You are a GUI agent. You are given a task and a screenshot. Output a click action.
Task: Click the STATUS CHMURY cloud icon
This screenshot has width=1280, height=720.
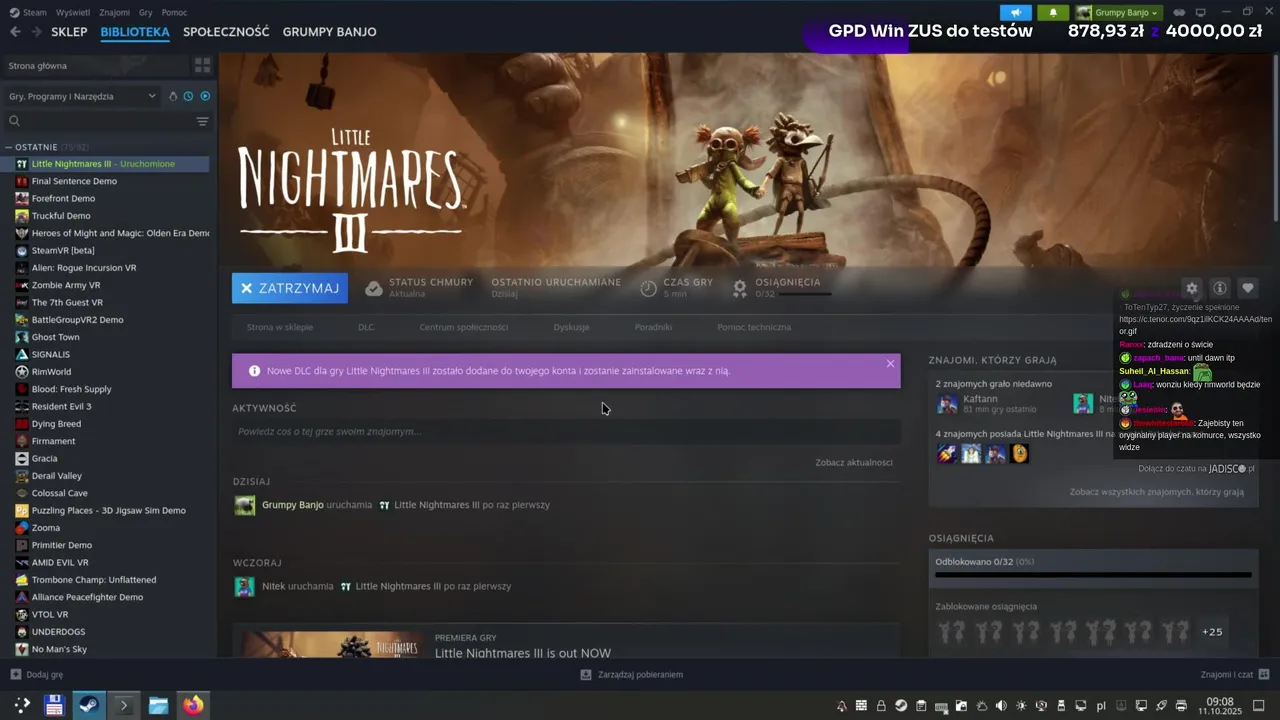coord(374,288)
